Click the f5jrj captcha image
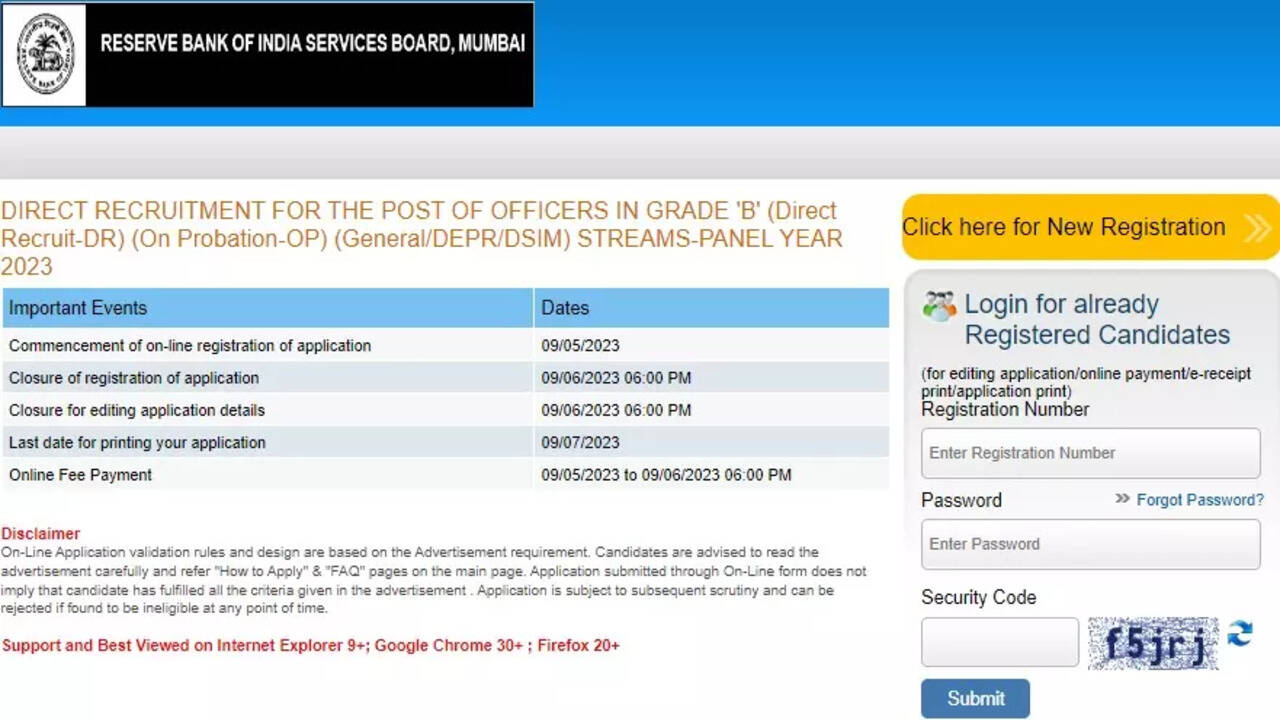Viewport: 1280px width, 720px height. click(1153, 643)
